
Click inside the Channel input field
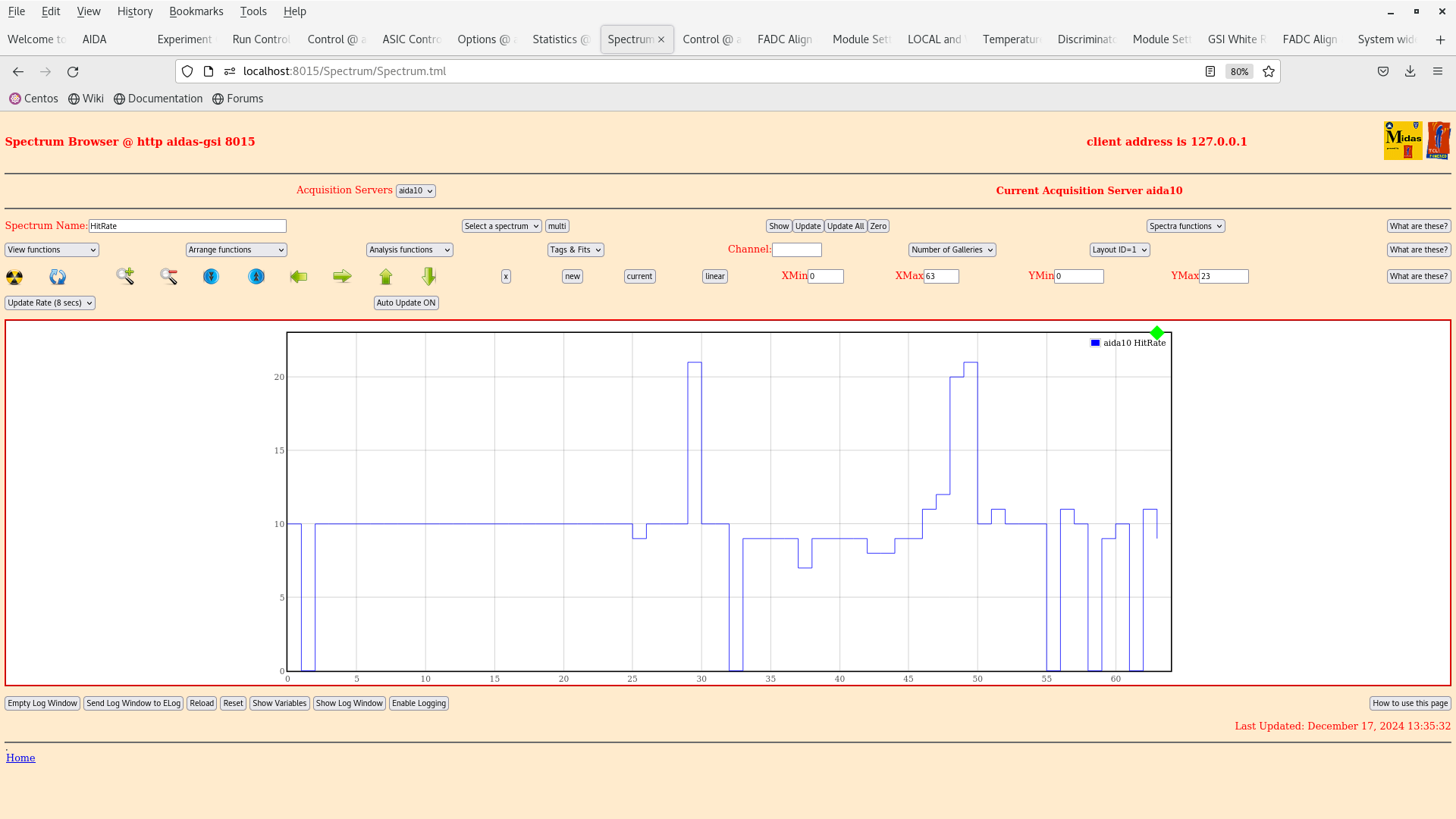[x=797, y=249]
